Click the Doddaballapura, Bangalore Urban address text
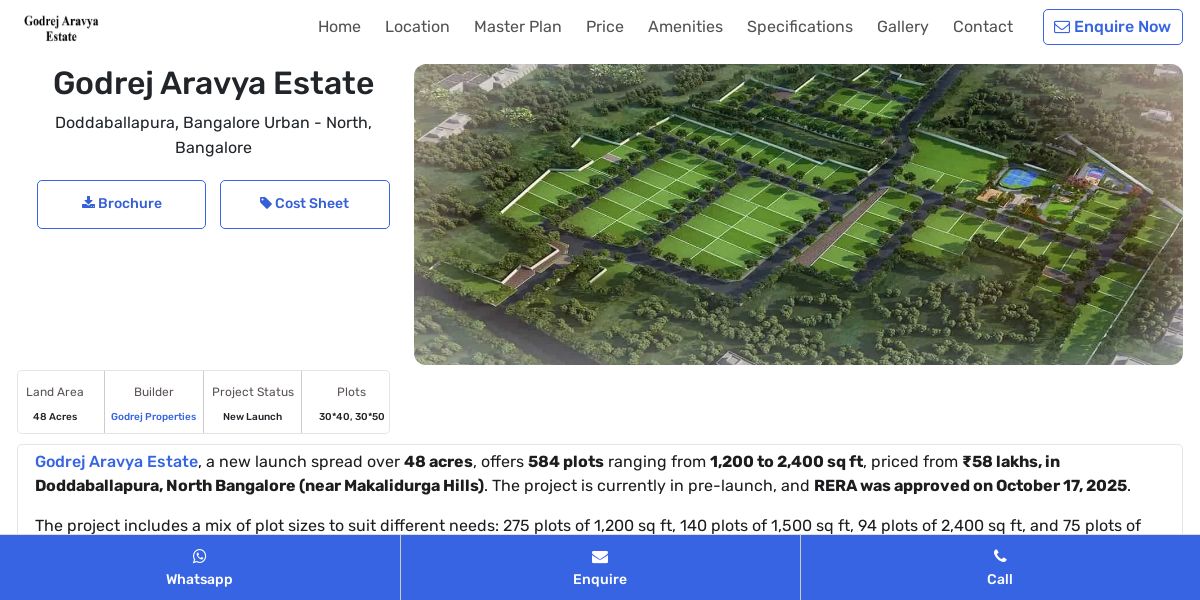The image size is (1200, 600). [x=213, y=135]
